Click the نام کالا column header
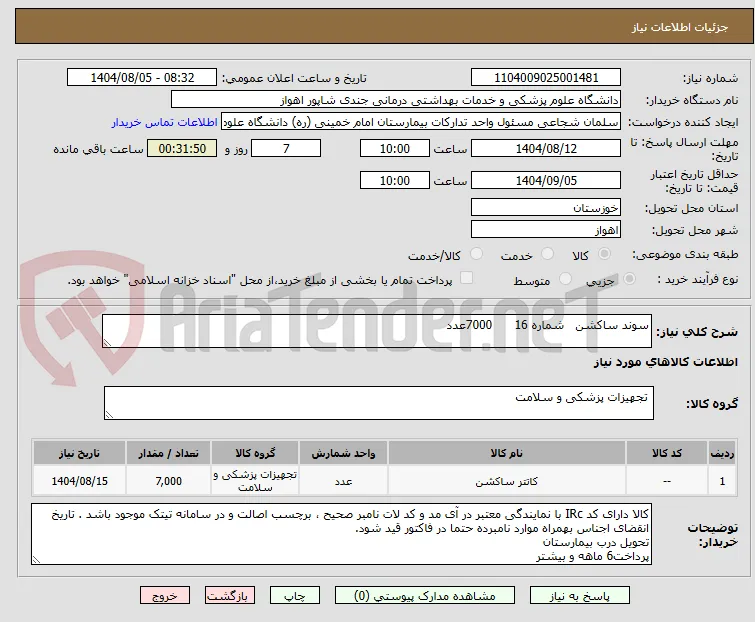Screen dimensions: 755x622 point(507,454)
